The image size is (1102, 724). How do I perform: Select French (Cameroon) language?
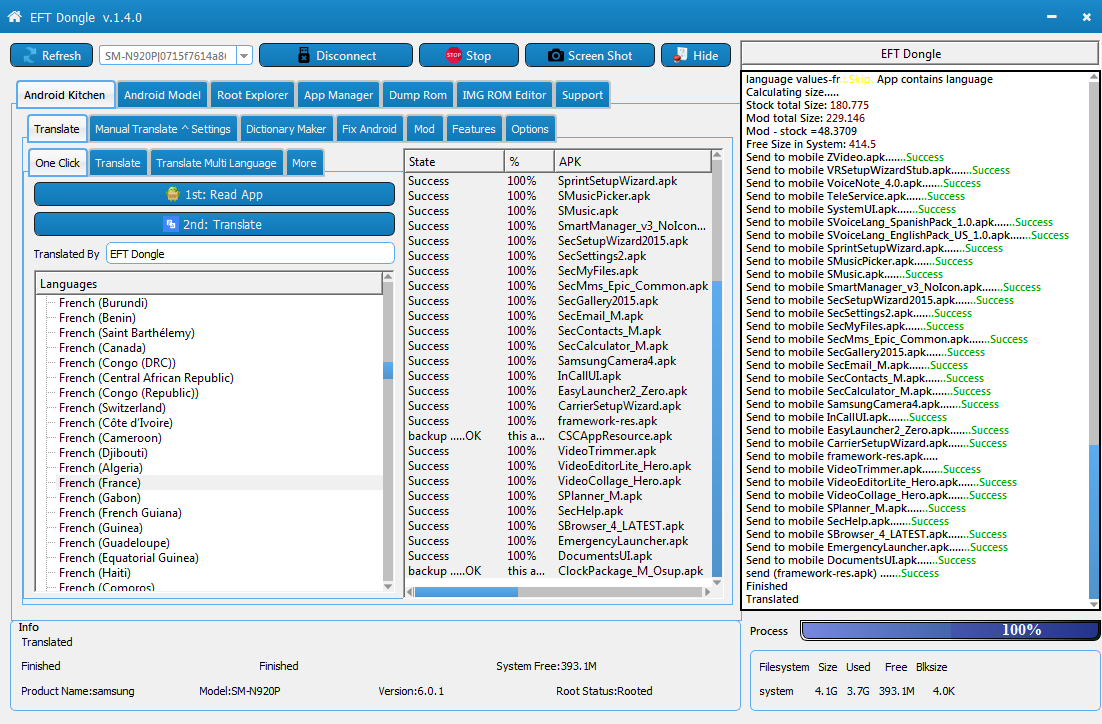tap(110, 438)
